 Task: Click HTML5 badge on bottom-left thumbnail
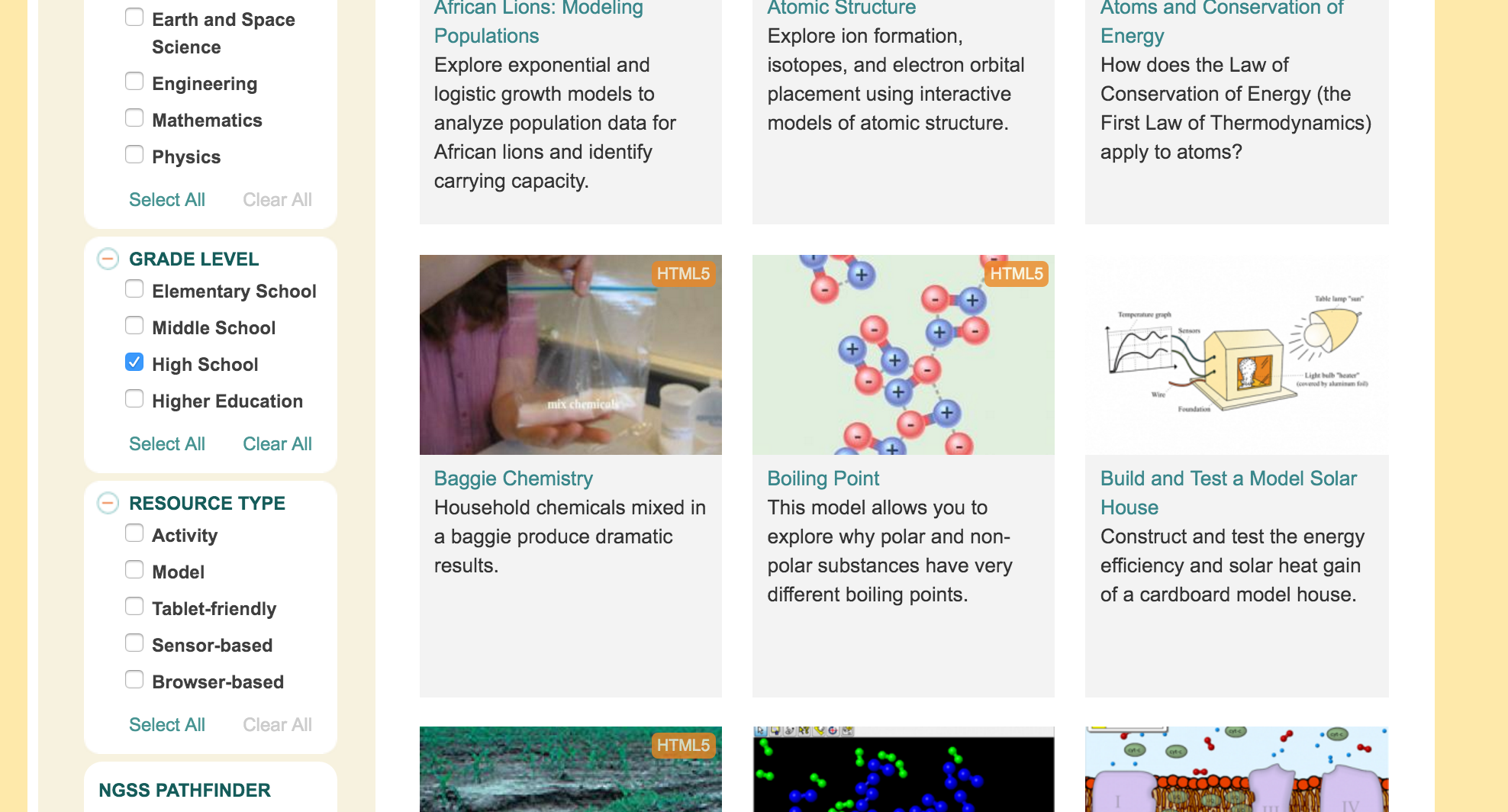(683, 746)
